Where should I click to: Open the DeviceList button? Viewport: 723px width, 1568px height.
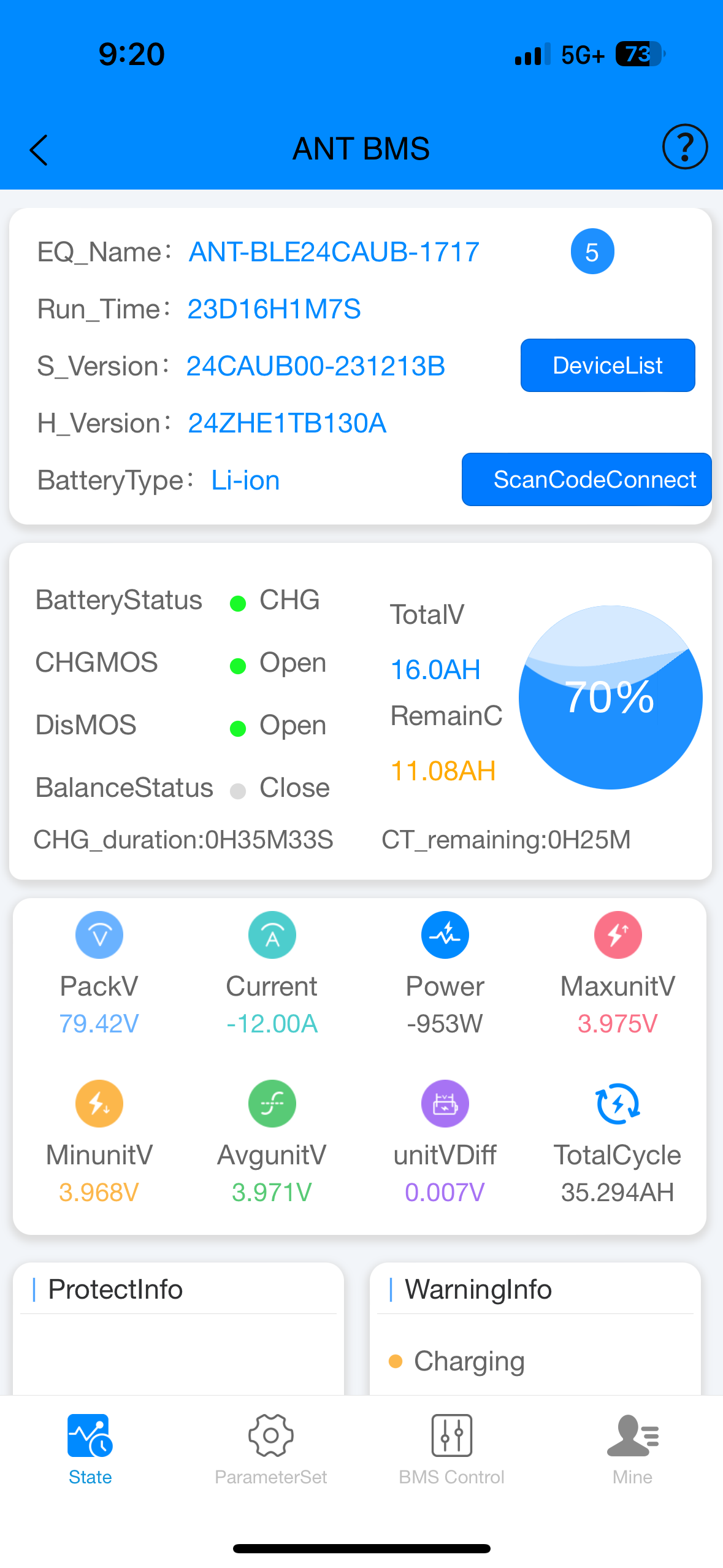point(608,366)
